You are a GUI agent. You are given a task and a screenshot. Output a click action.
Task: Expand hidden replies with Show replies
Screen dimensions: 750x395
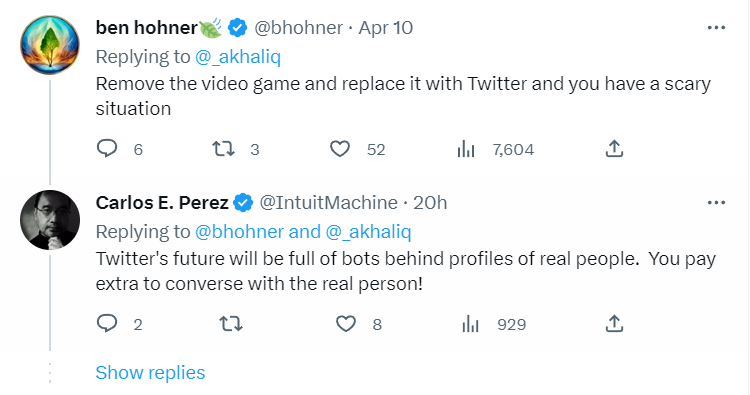click(150, 373)
